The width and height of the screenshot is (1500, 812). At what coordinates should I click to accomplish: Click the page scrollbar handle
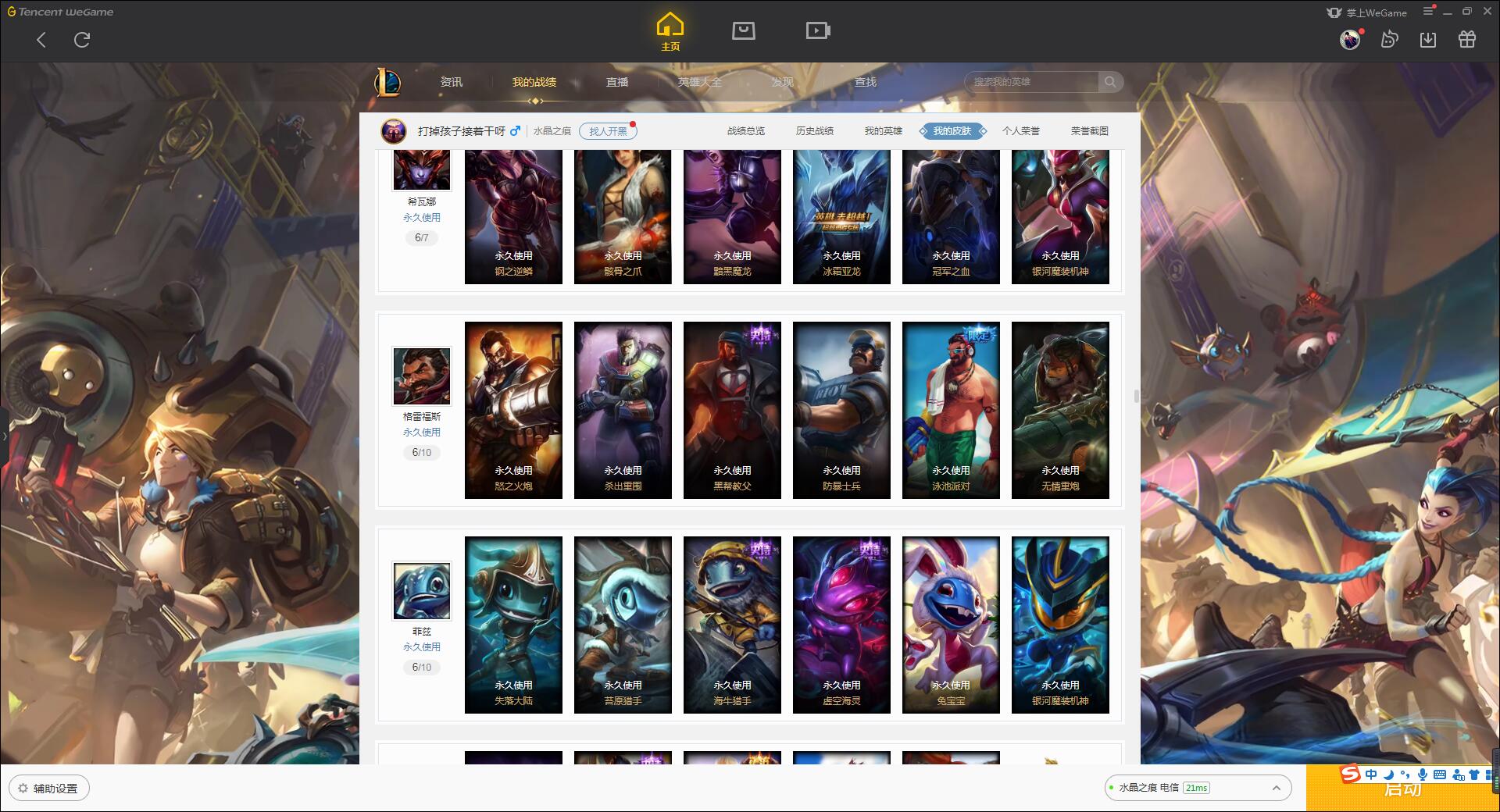tap(1137, 397)
